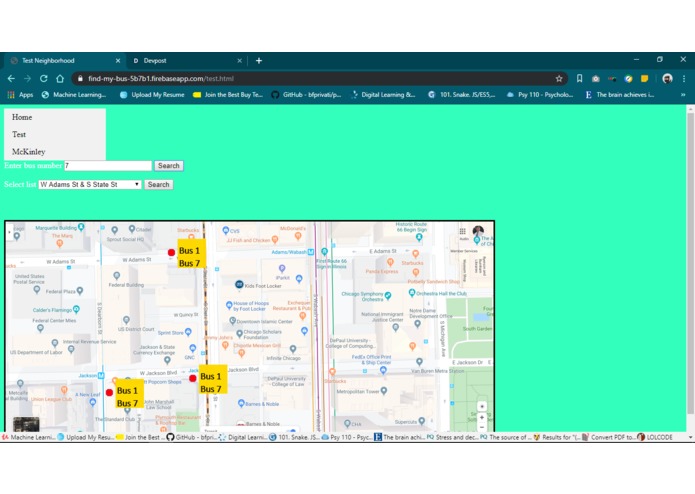
Task: Click the Jackson subway station icon
Action: click(101, 375)
